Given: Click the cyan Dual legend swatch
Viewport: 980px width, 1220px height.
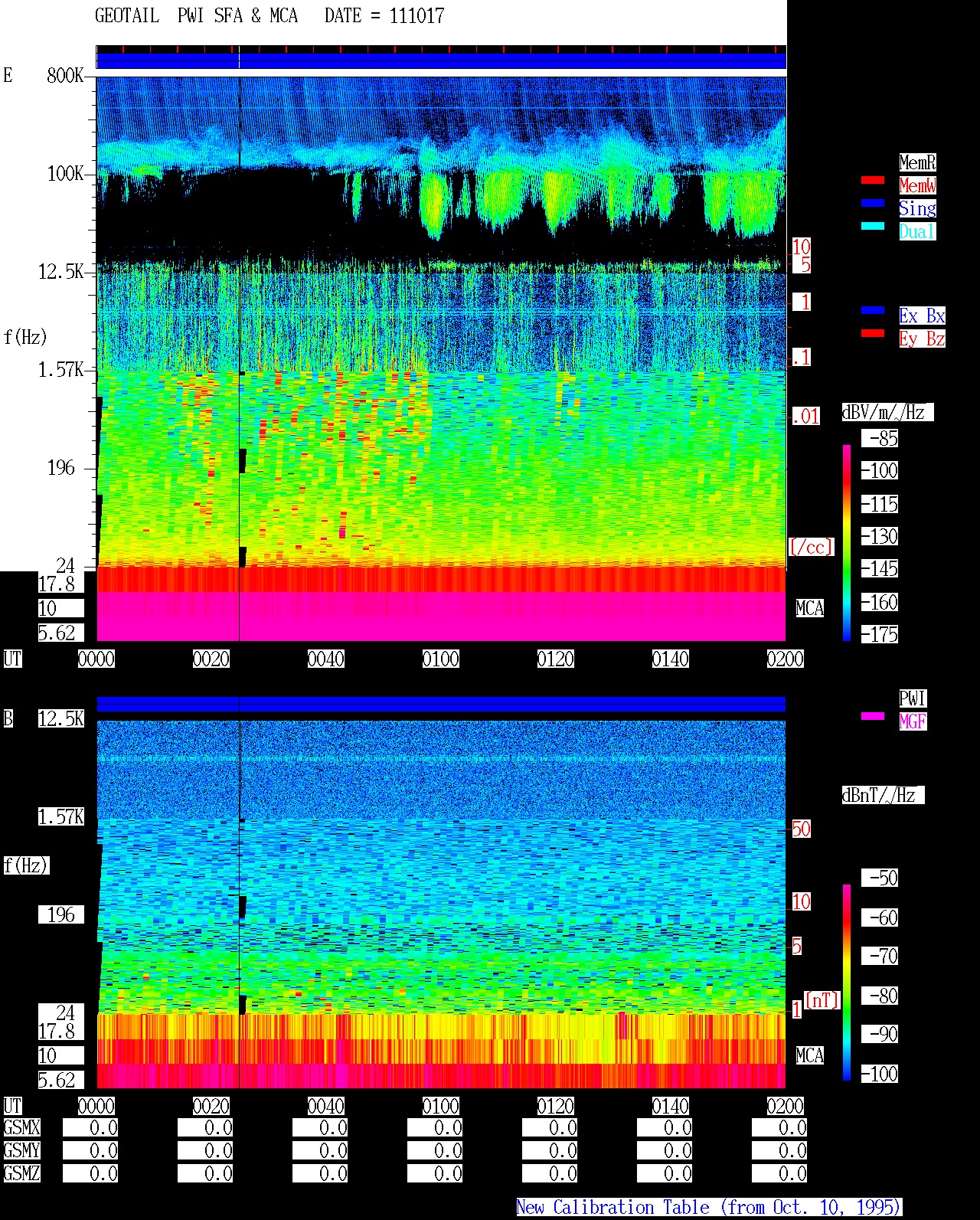Looking at the screenshot, I should pos(873,226).
